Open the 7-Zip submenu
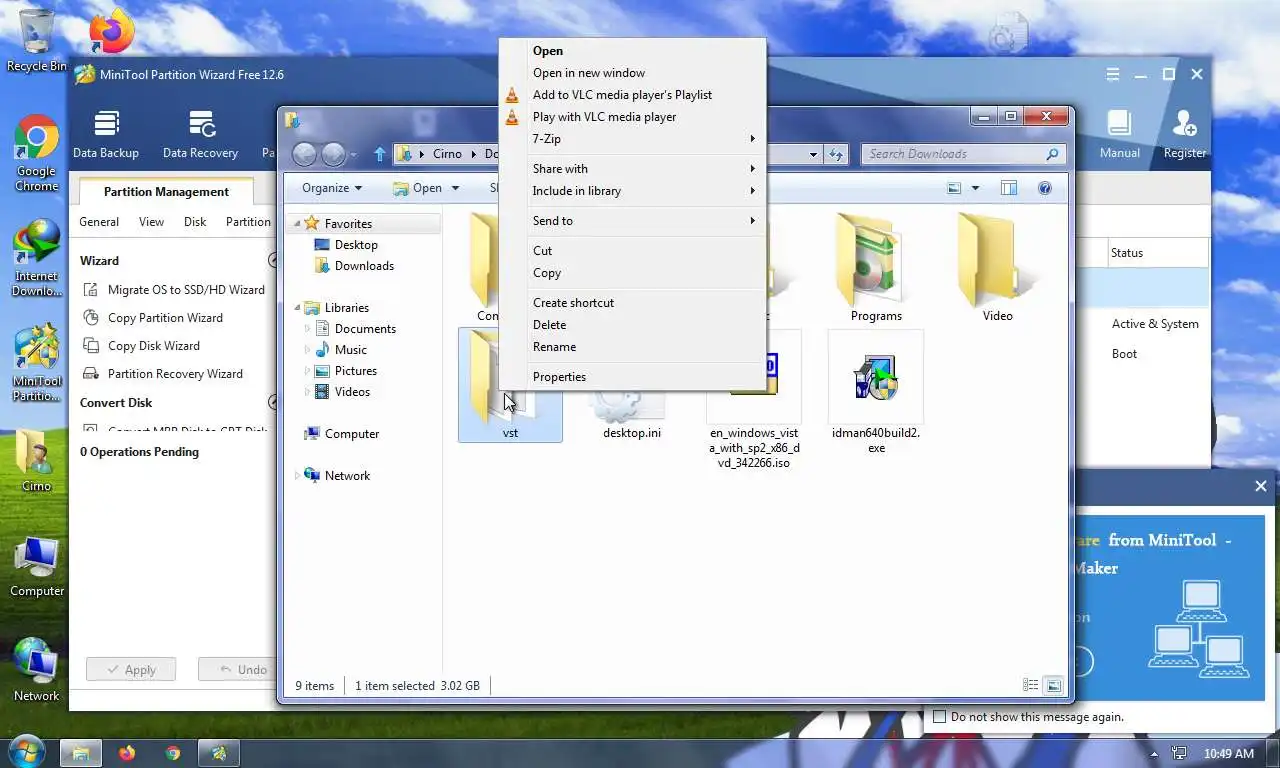 pyautogui.click(x=632, y=139)
